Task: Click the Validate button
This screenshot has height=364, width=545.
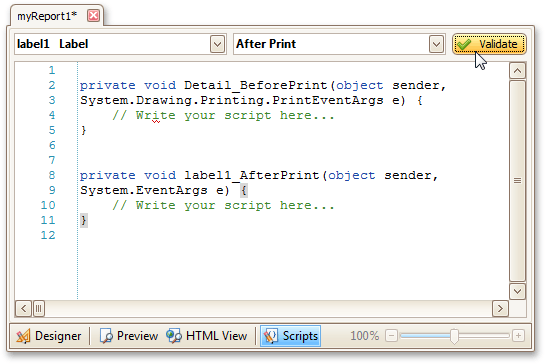Action: (x=489, y=44)
